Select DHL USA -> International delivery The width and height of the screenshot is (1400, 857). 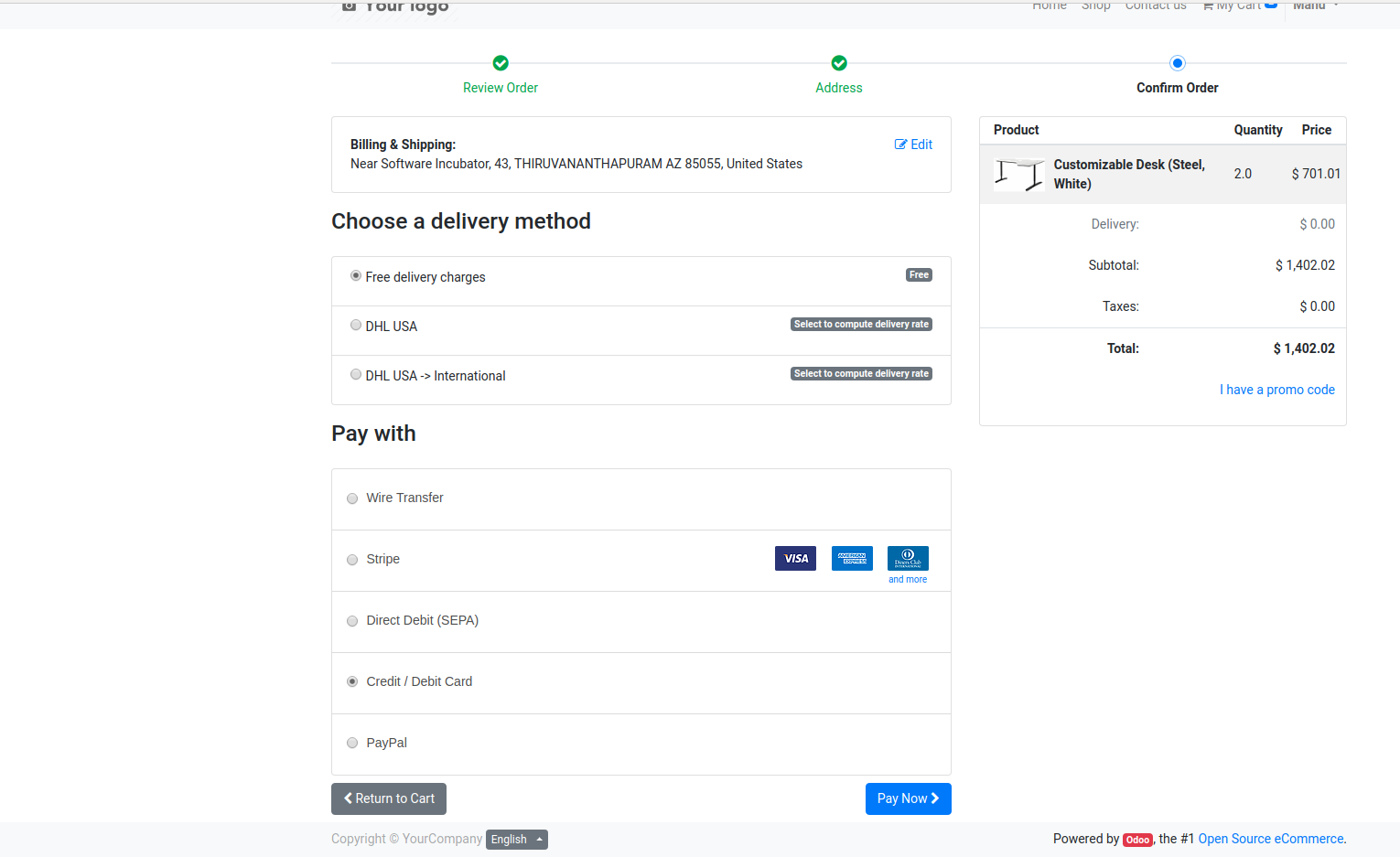[x=356, y=375]
